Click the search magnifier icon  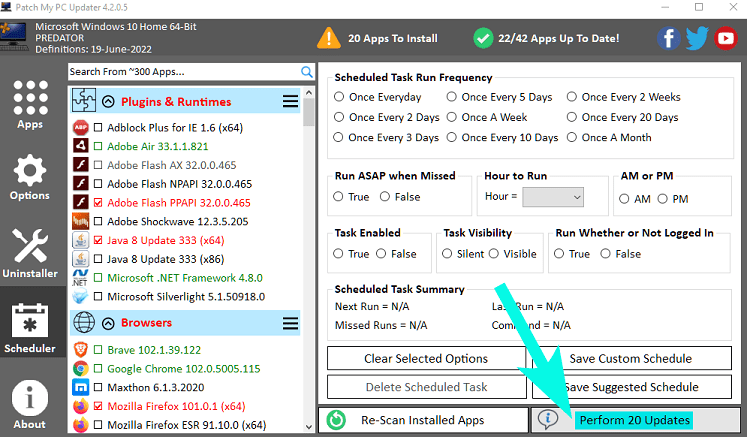click(x=307, y=72)
